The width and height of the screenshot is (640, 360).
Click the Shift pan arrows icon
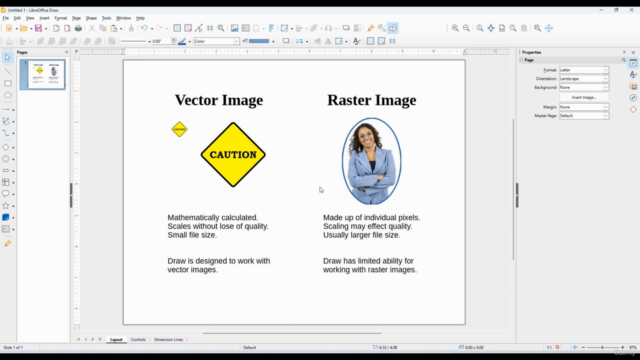[x=549, y=28]
